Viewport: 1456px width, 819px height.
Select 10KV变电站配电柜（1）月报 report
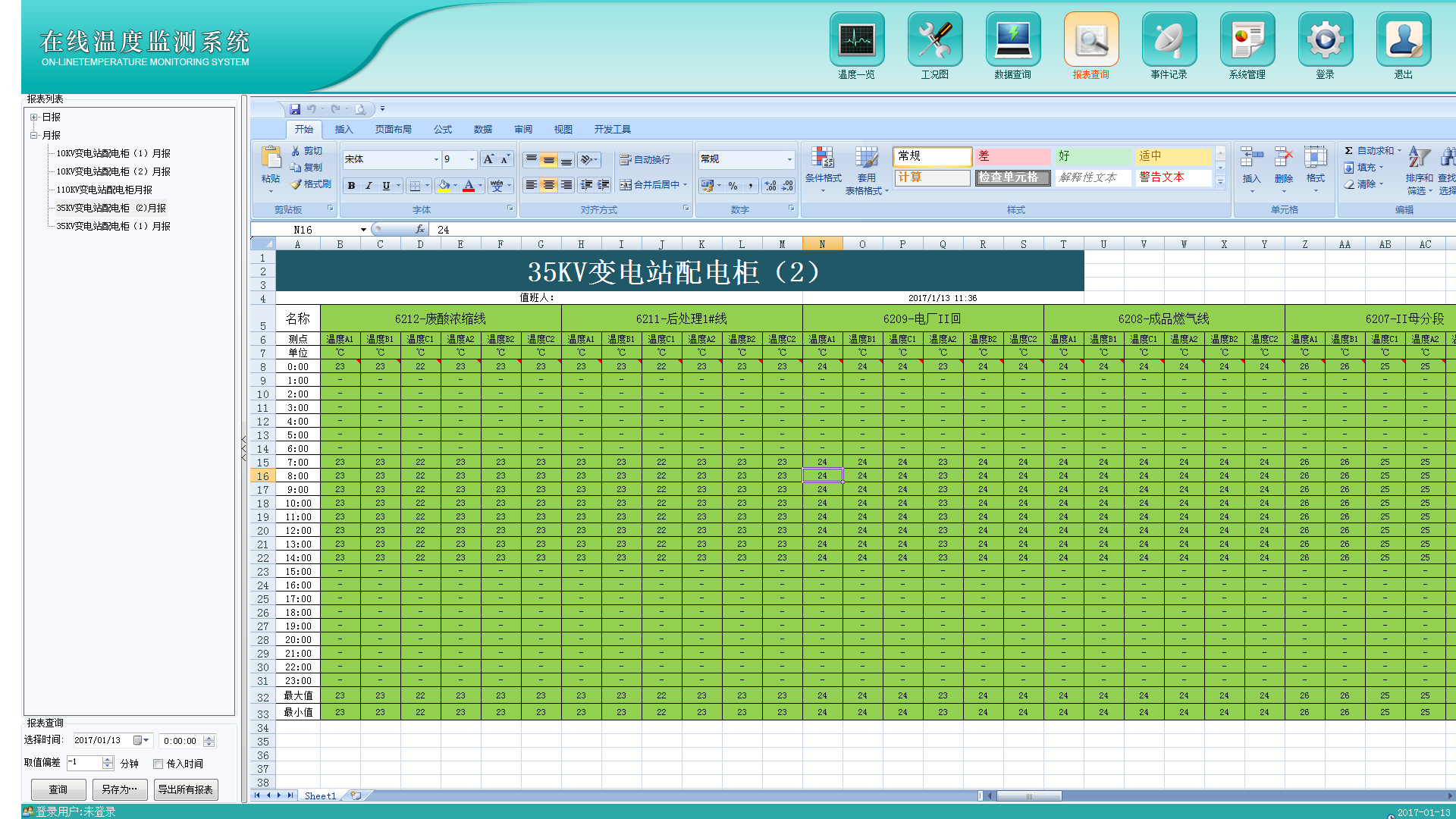[x=113, y=153]
